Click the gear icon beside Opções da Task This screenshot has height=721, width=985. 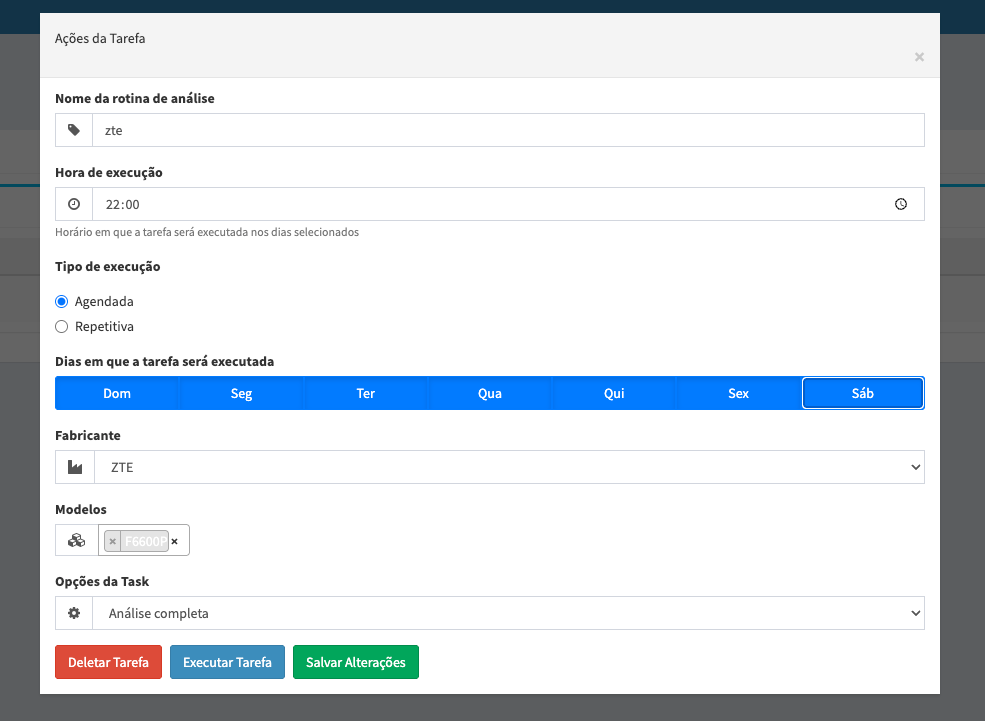(74, 613)
